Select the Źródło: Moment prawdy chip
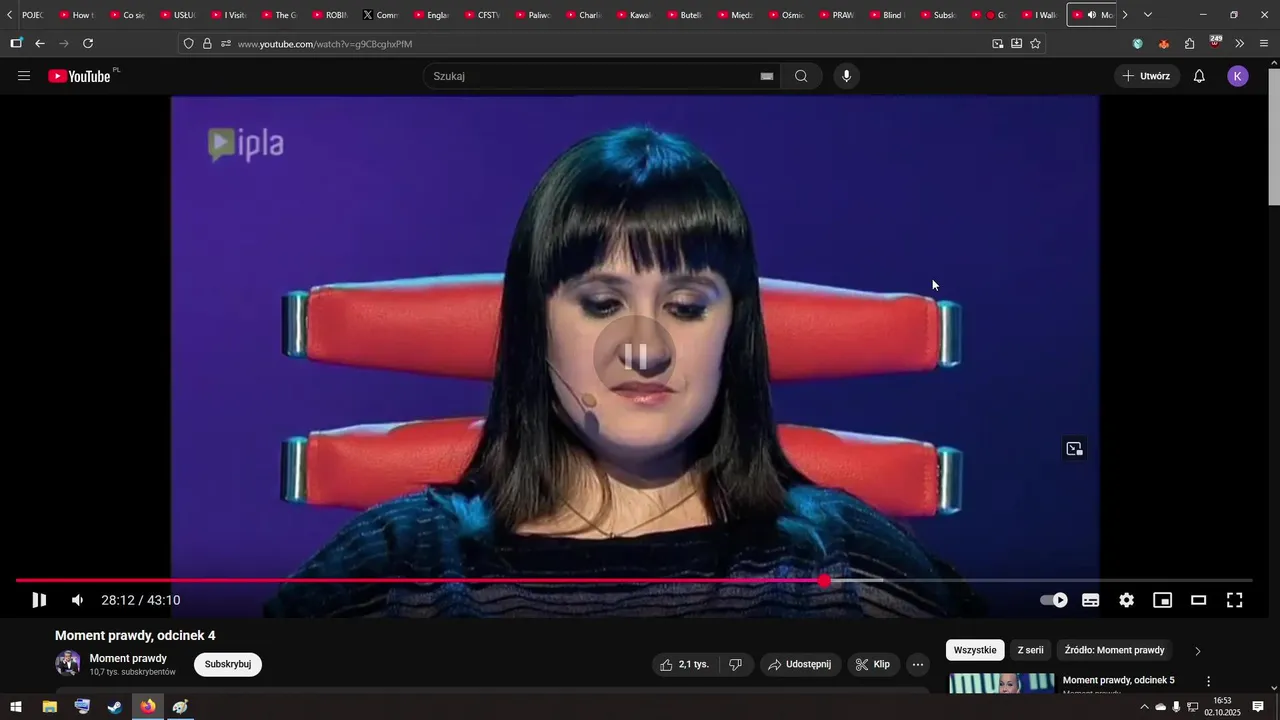Viewport: 1280px width, 720px height. (1114, 650)
